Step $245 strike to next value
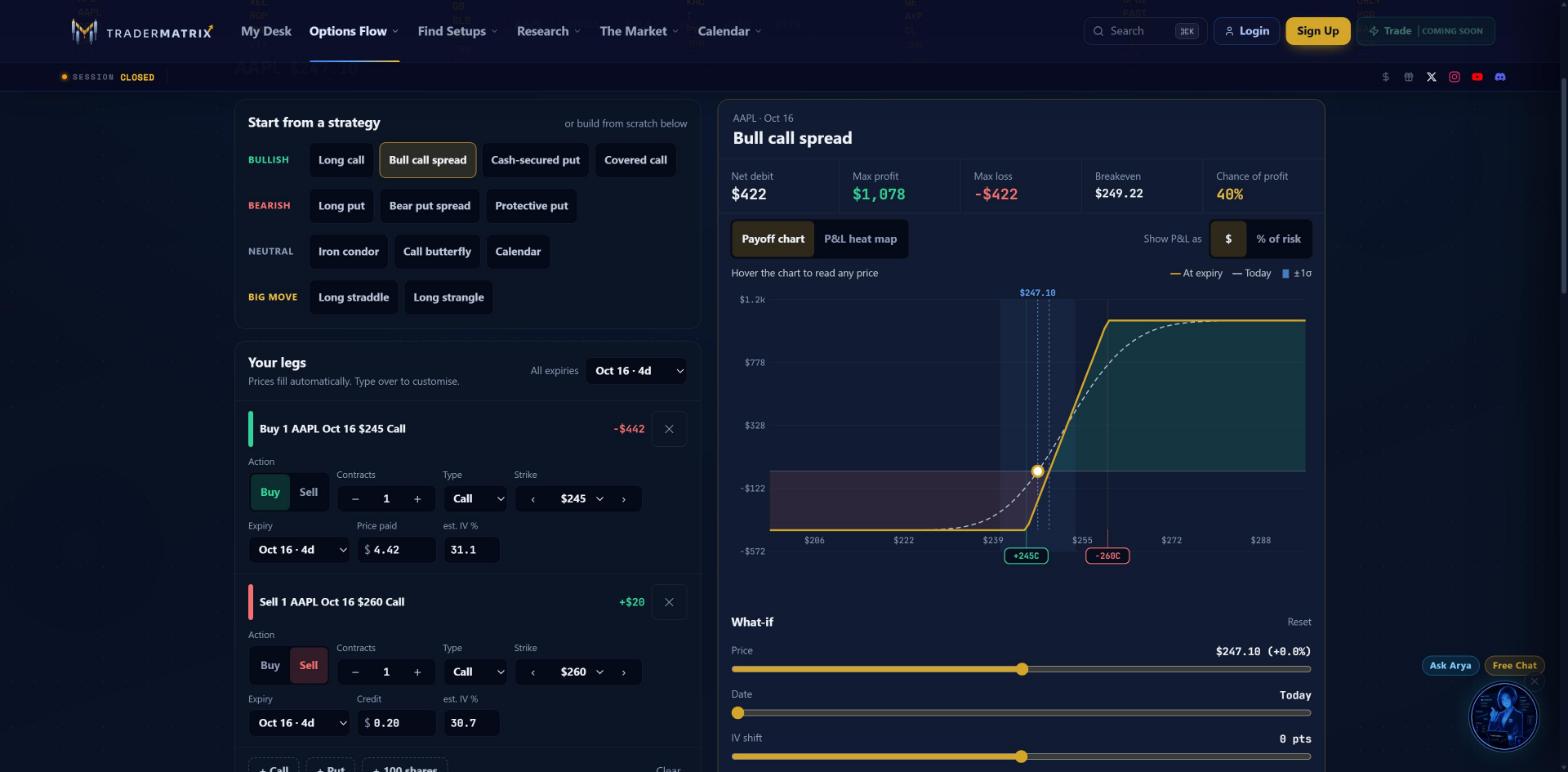Image resolution: width=1568 pixels, height=772 pixels. (624, 499)
